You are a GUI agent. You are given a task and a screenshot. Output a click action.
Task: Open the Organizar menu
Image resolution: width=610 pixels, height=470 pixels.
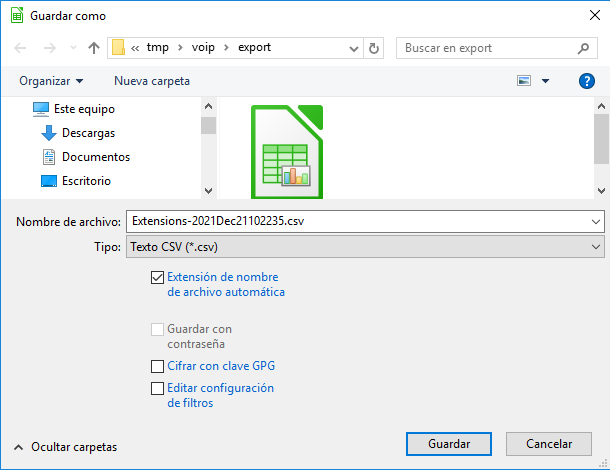tap(51, 81)
